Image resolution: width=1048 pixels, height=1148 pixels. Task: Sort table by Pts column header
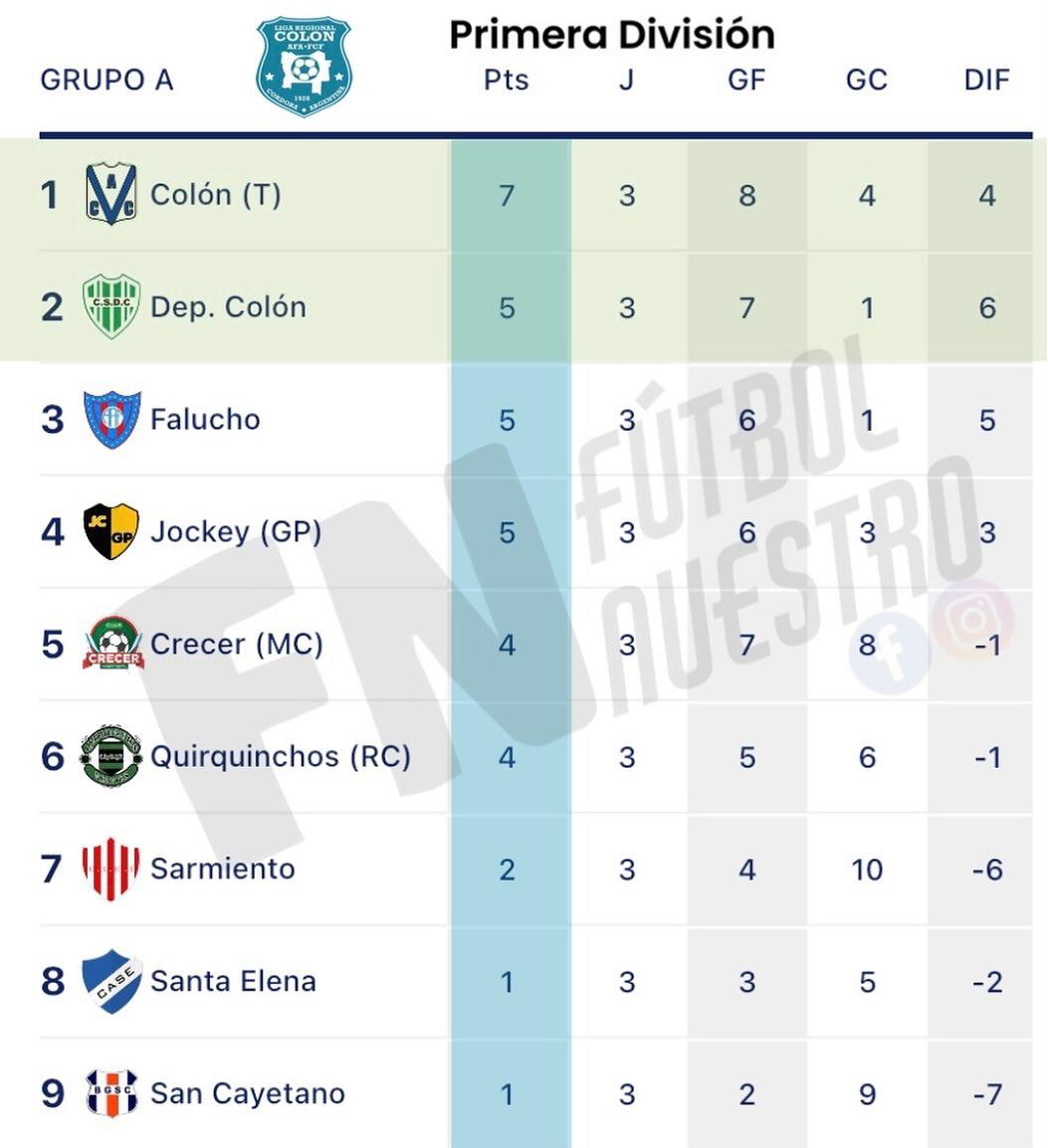coord(506,80)
